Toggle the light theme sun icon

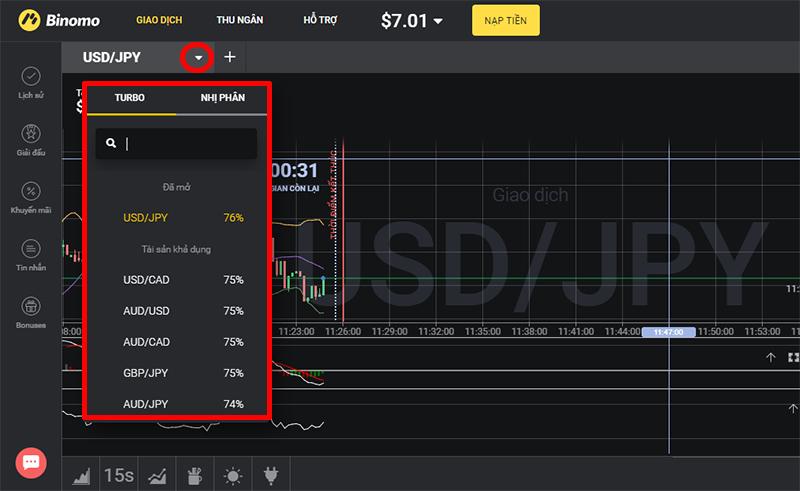[232, 475]
